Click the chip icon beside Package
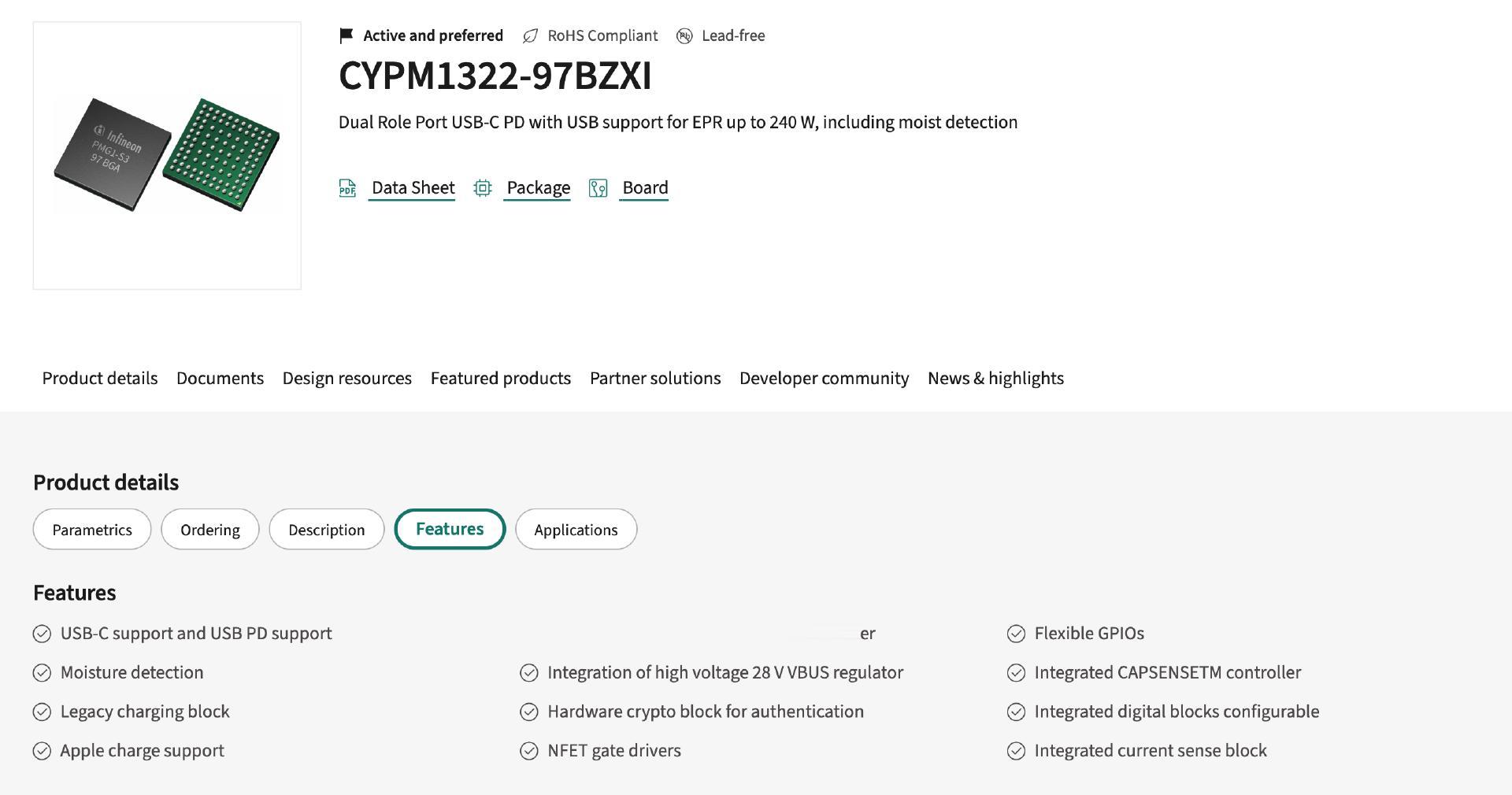Image resolution: width=1512 pixels, height=795 pixels. (483, 188)
